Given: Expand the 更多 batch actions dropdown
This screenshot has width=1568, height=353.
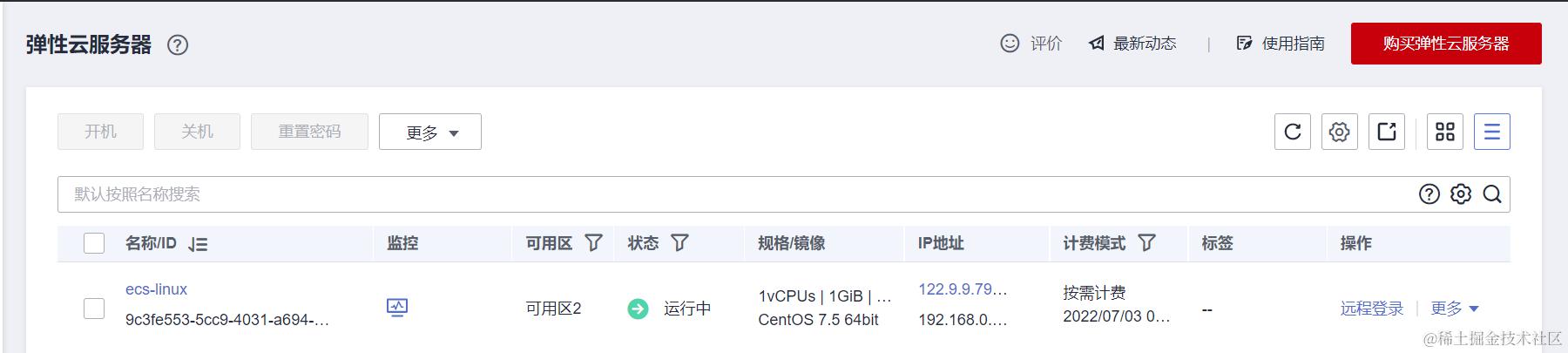Looking at the screenshot, I should click(430, 132).
